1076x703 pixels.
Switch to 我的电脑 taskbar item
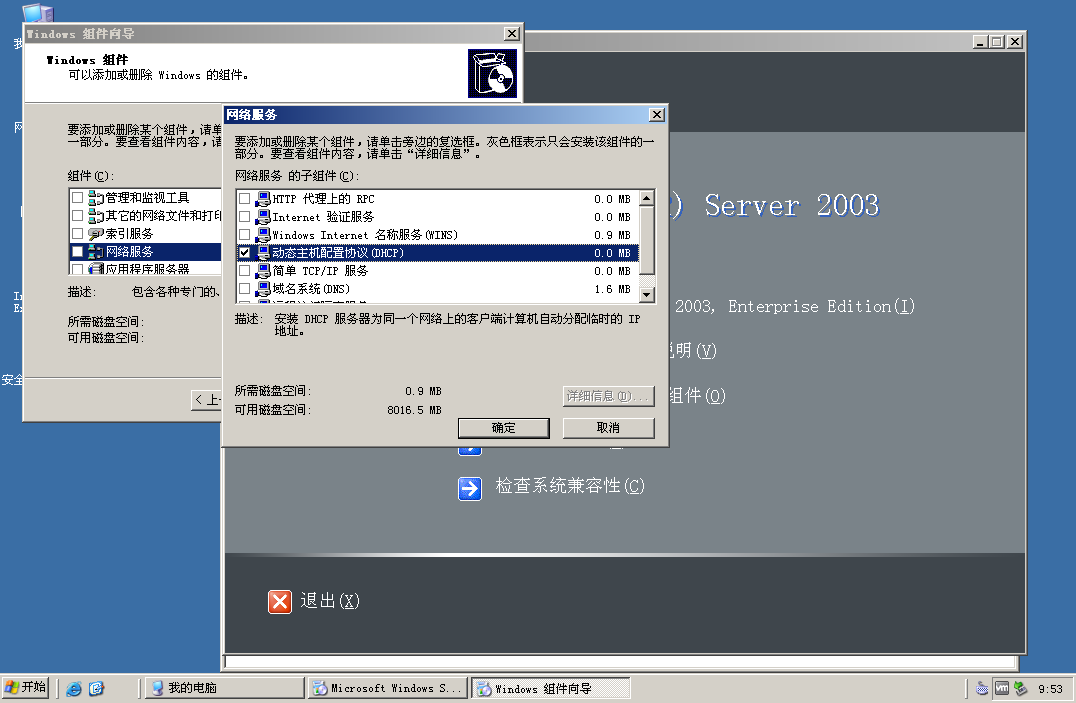[x=224, y=688]
